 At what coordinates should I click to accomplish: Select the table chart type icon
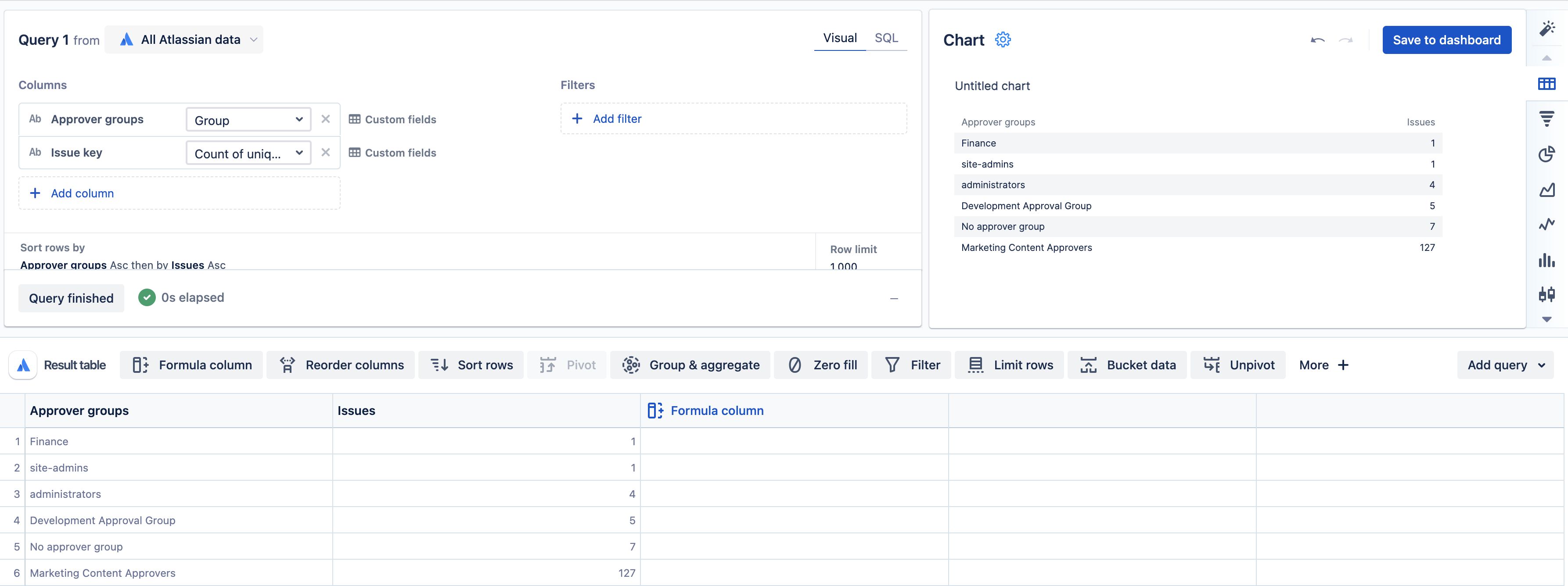1546,84
